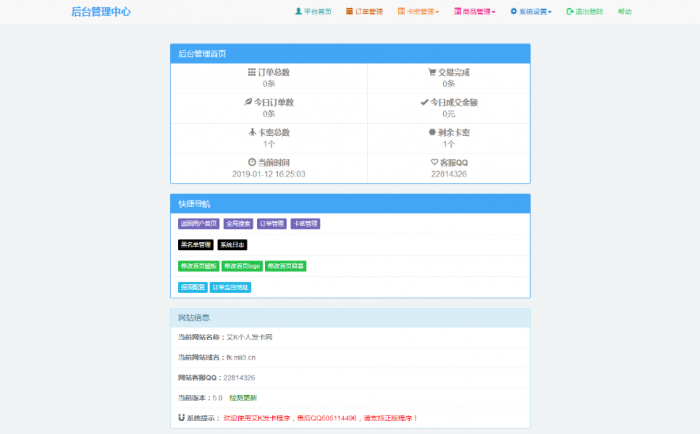The height and width of the screenshot is (434, 700).
Task: Open the 帮助 menu item
Action: 625,12
